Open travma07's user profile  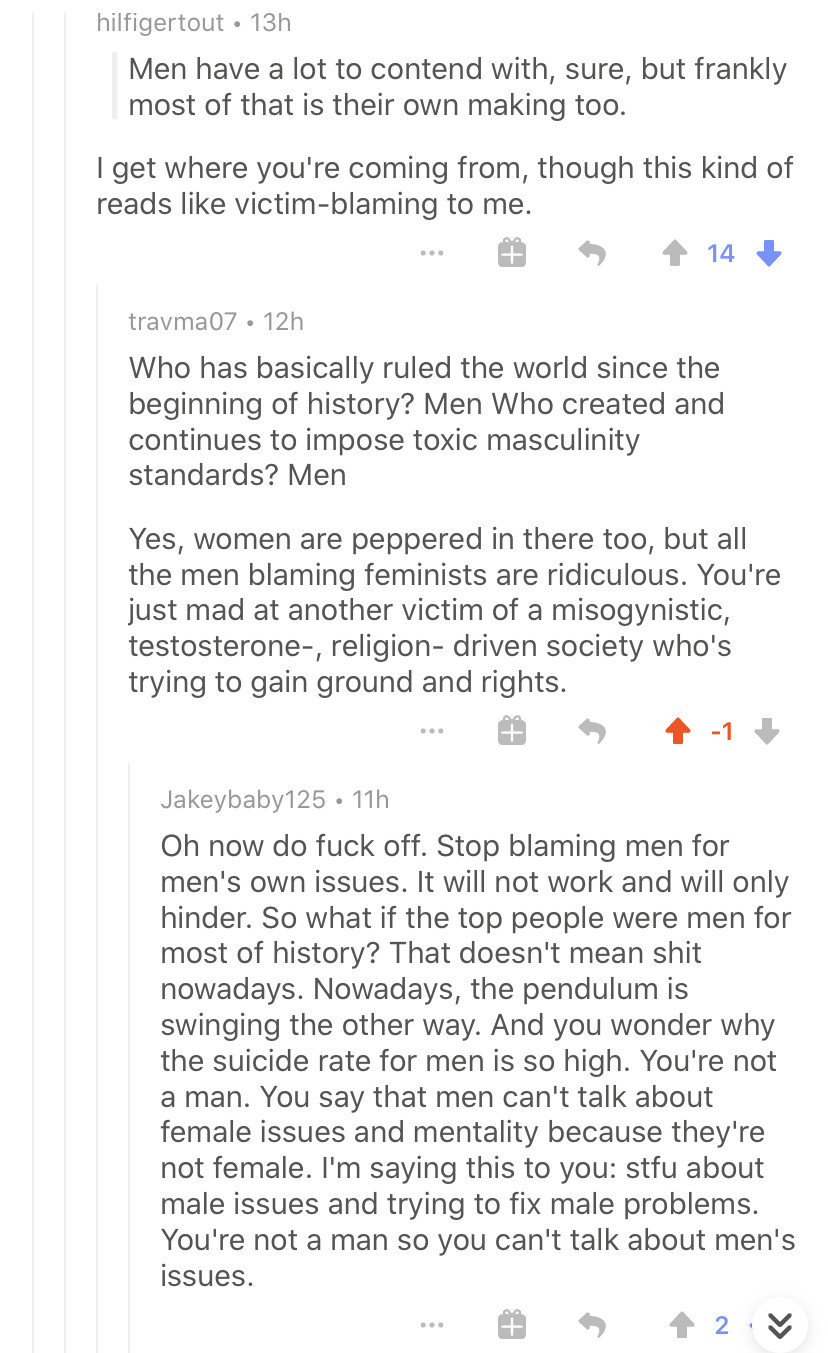pyautogui.click(x=183, y=321)
